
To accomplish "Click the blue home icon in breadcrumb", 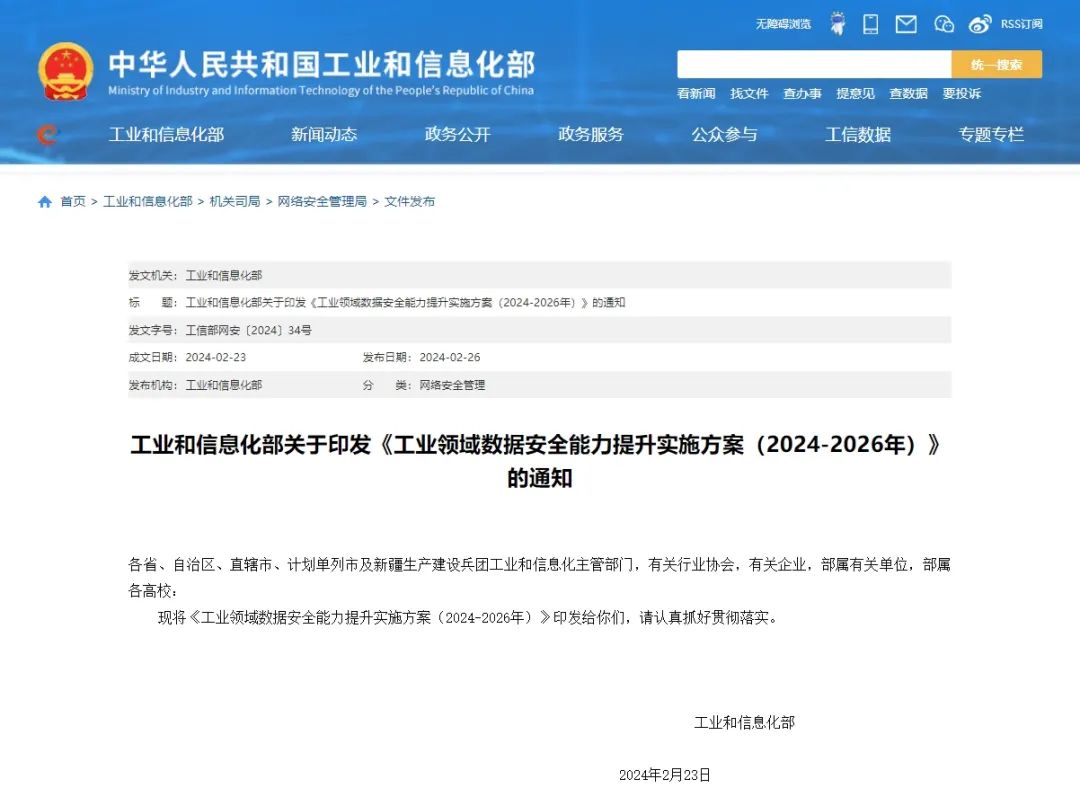I will (45, 201).
